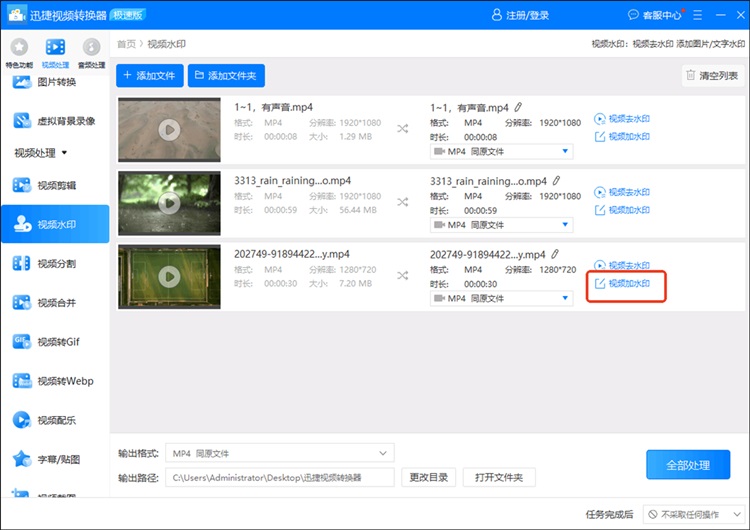Viewport: 750px width, 530px height.
Task: Click the 更改目录 button
Action: point(429,477)
